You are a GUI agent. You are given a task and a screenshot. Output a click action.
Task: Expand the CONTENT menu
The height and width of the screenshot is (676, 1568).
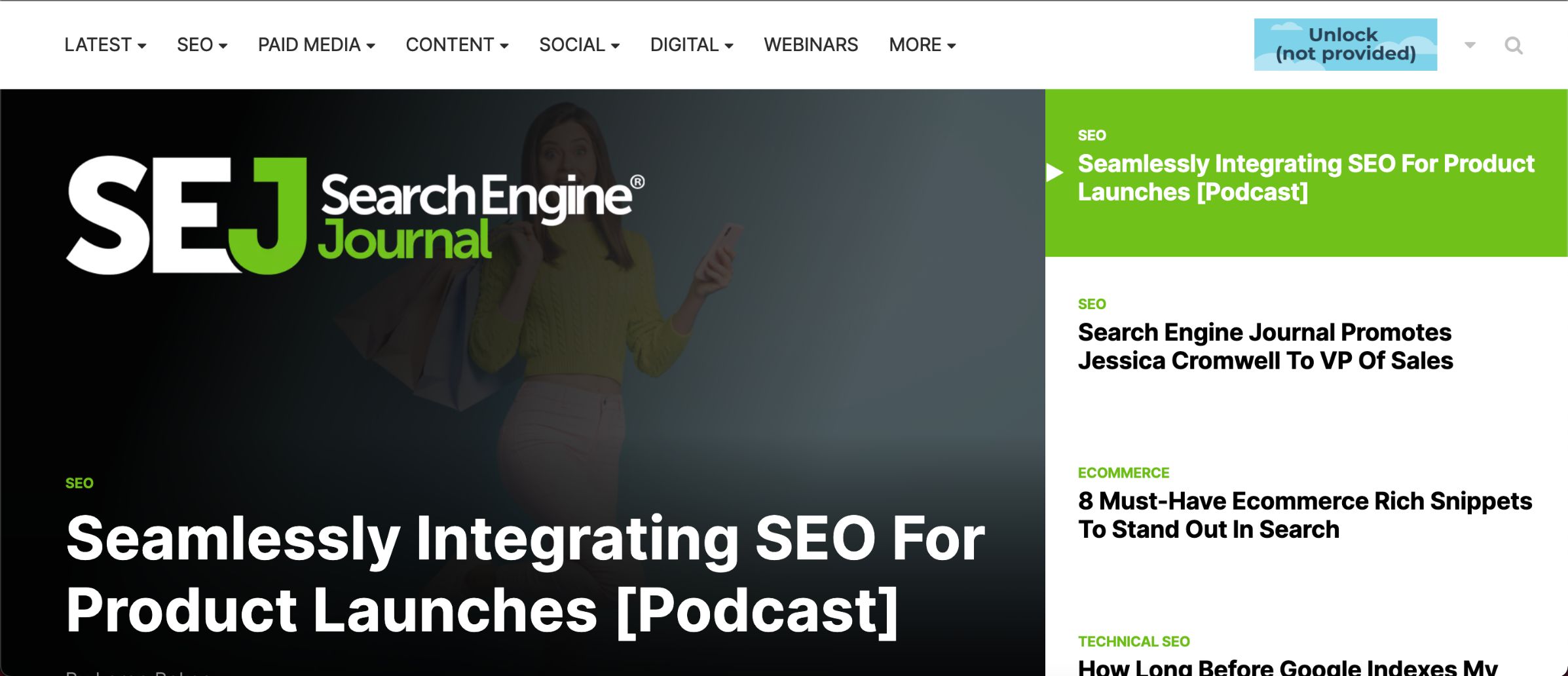coord(457,45)
